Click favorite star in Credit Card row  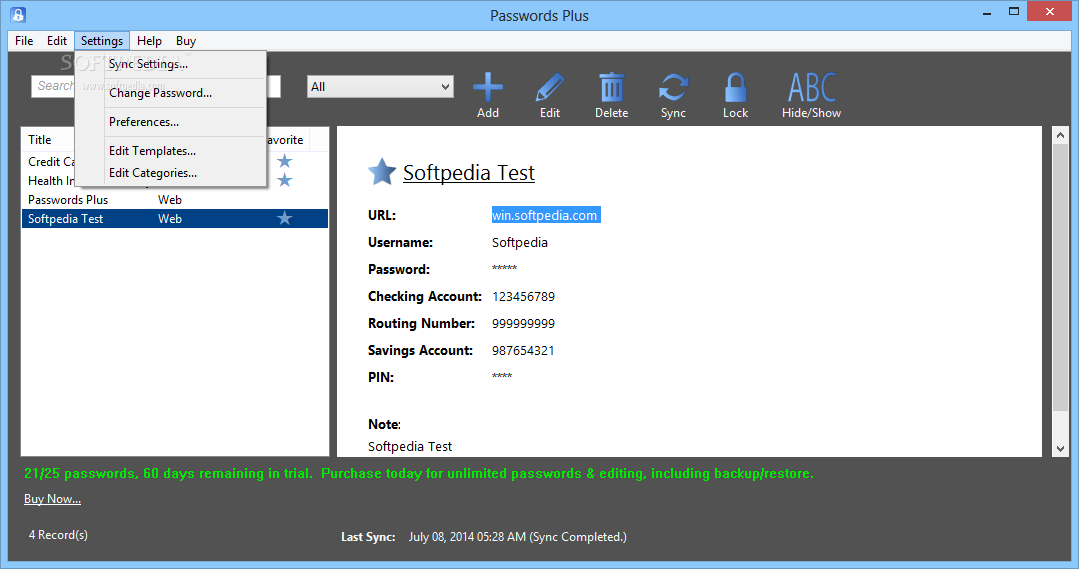[284, 161]
